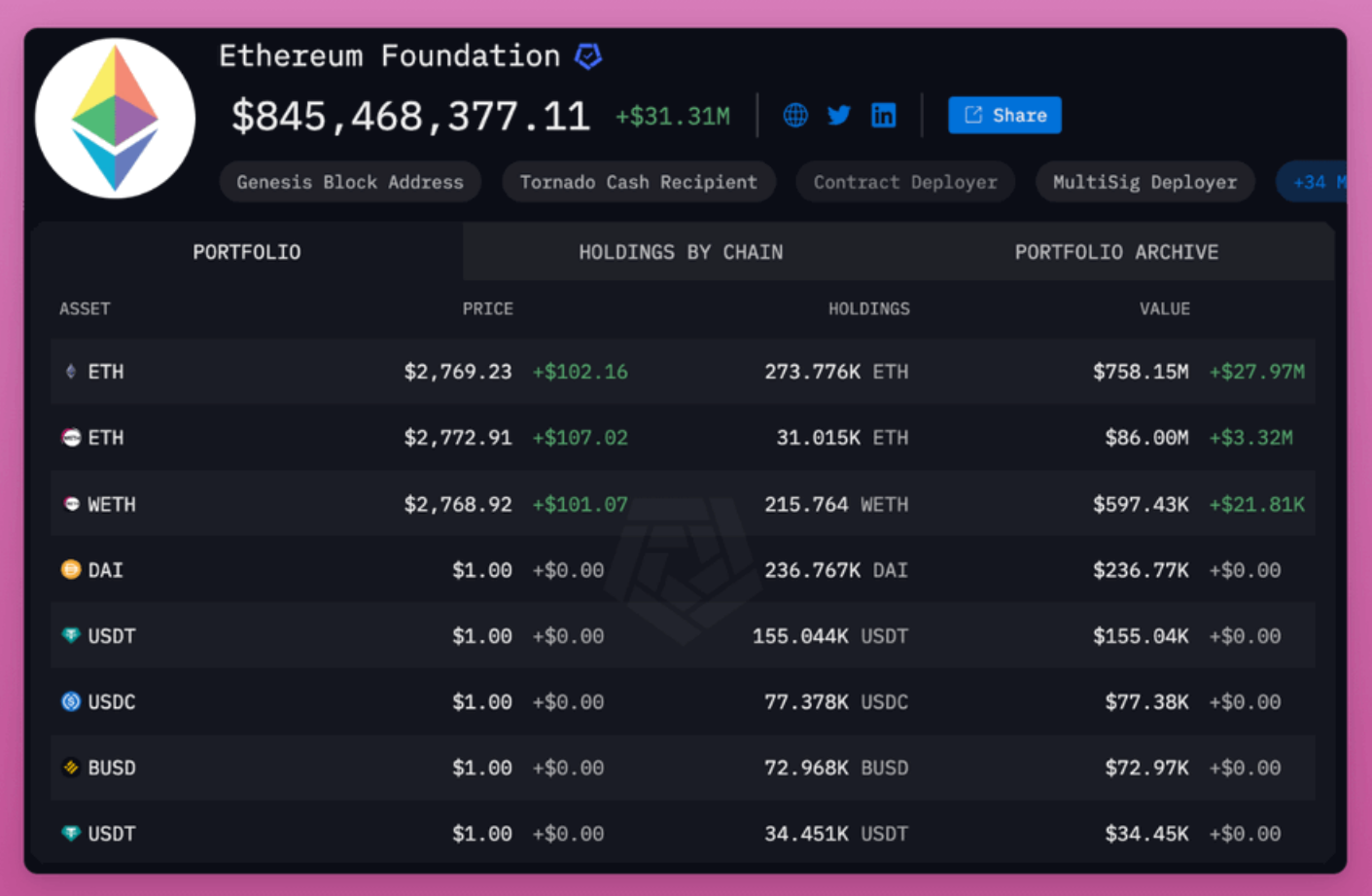This screenshot has height=896, width=1372.
Task: Sort by the PRICE column header
Action: 487,308
